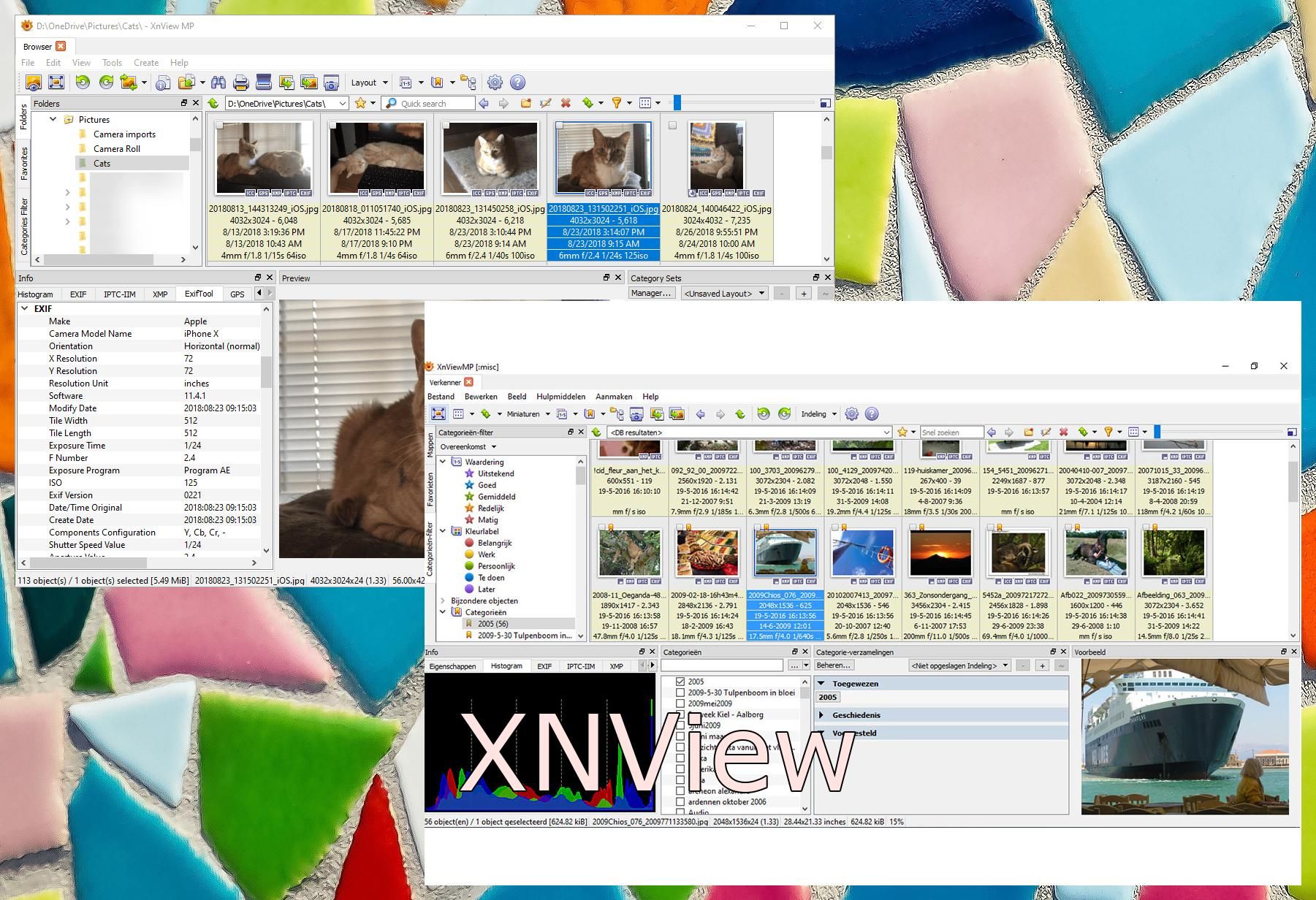Click rotate left icon in Dutch window toolbar

764,414
